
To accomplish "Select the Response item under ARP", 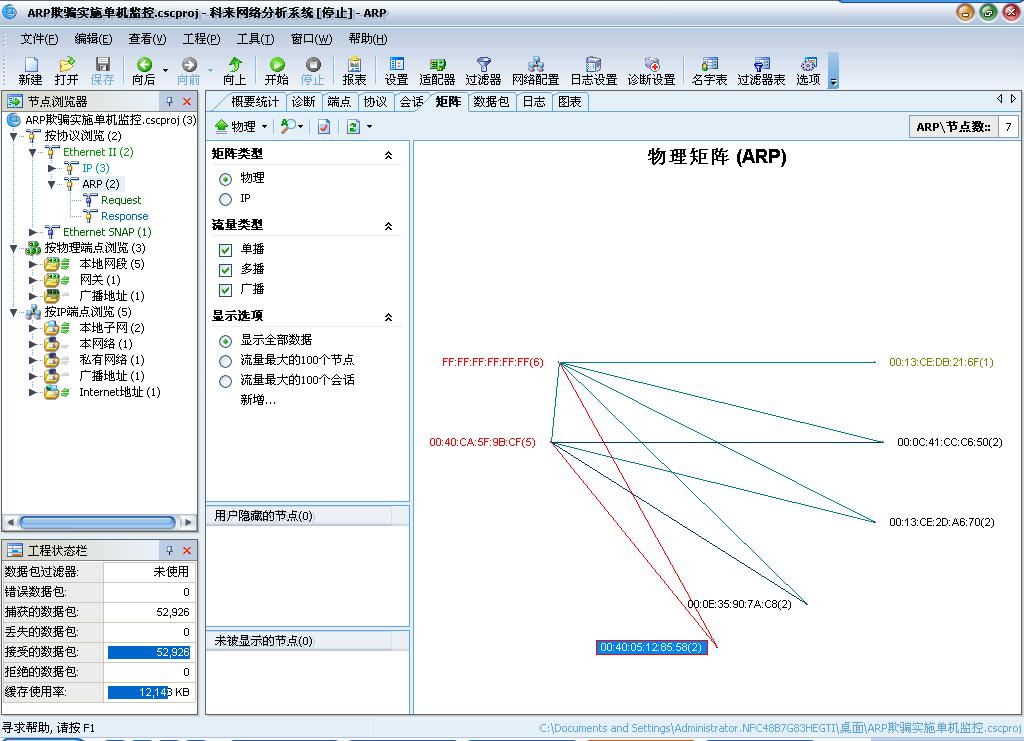I will click(124, 216).
